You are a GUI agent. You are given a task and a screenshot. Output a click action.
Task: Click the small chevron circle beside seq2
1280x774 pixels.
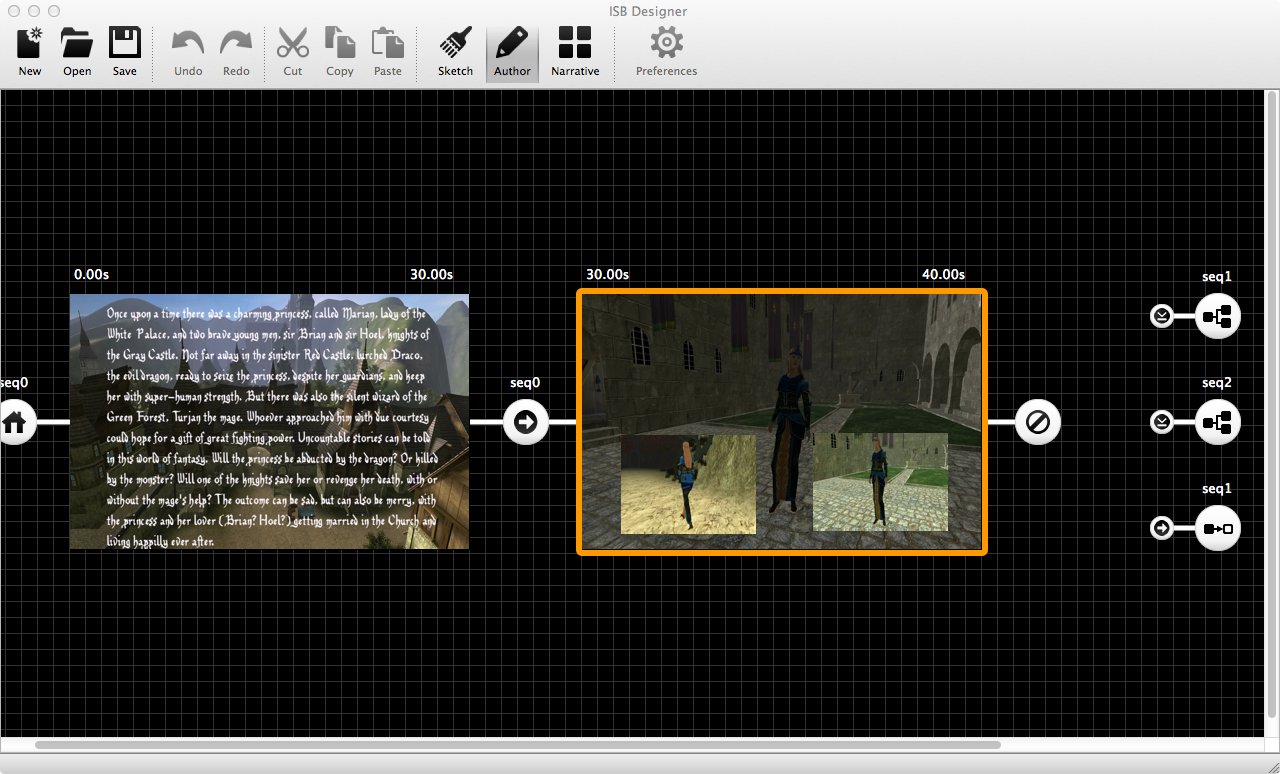[x=1162, y=422]
